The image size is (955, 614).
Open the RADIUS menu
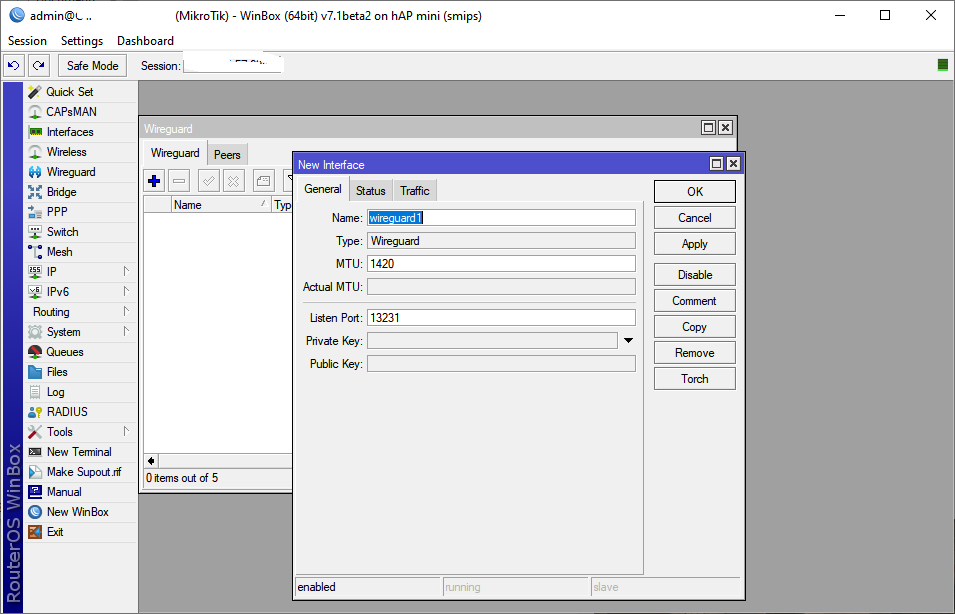80,412
